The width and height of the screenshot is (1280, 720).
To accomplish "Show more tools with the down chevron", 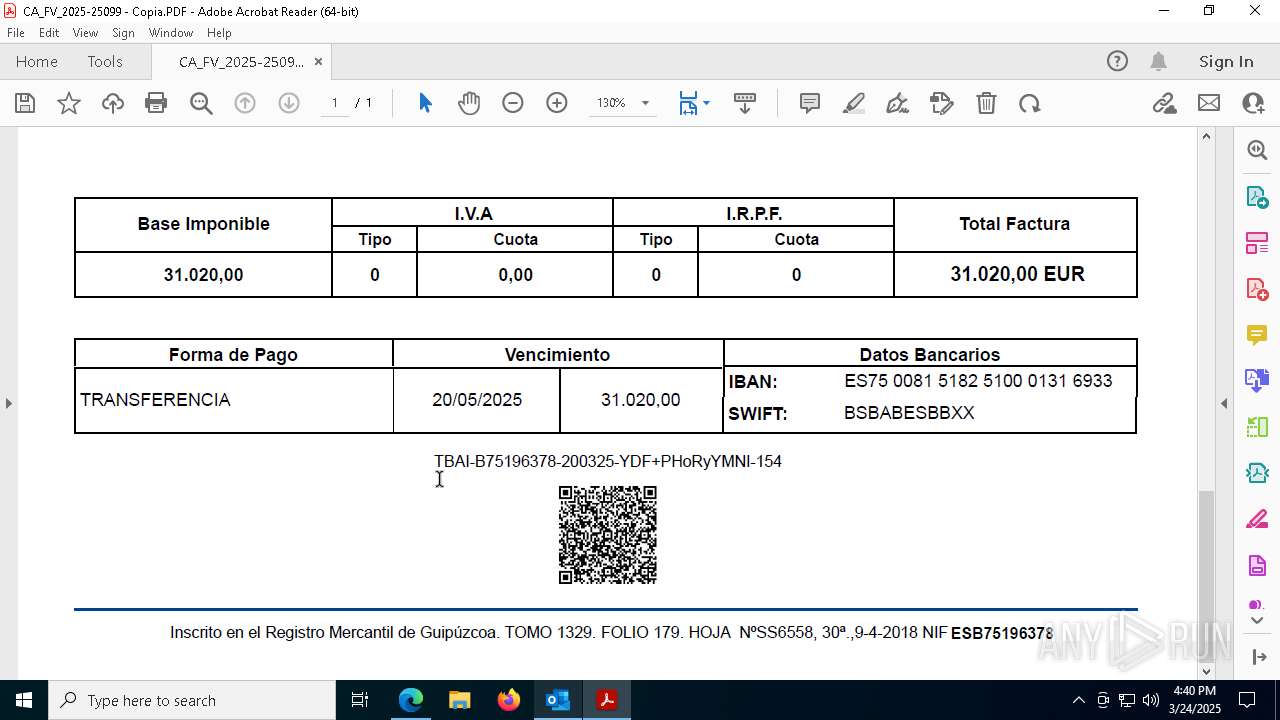I will pyautogui.click(x=1257, y=620).
